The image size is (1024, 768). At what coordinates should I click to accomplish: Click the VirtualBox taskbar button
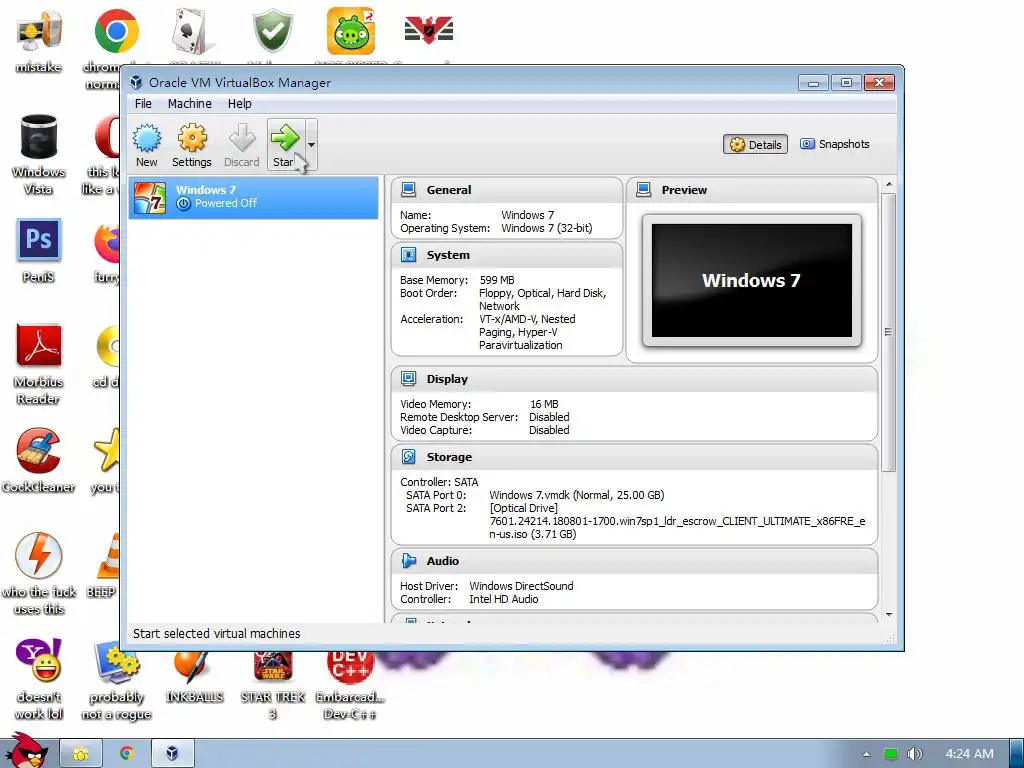pos(172,754)
